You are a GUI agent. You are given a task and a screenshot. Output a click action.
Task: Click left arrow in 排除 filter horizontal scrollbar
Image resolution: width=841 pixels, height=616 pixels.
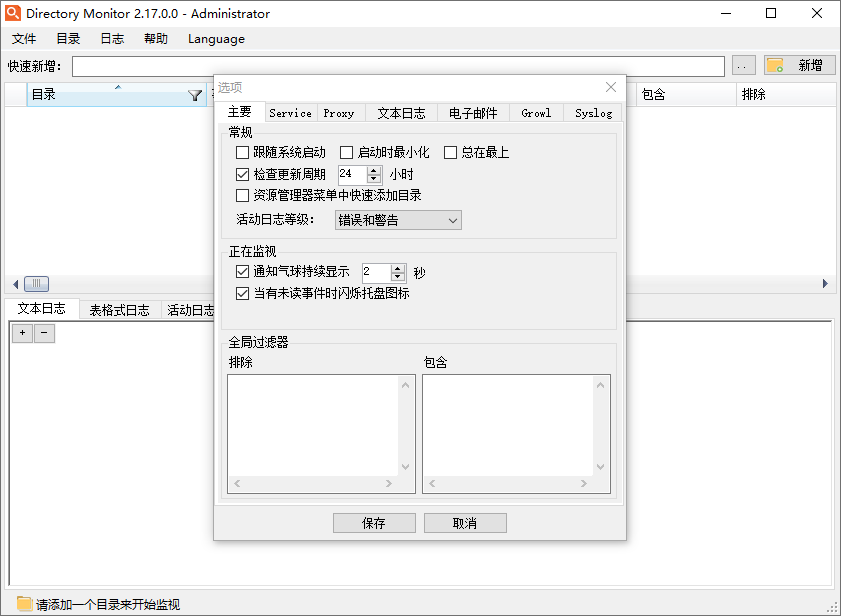tap(237, 483)
